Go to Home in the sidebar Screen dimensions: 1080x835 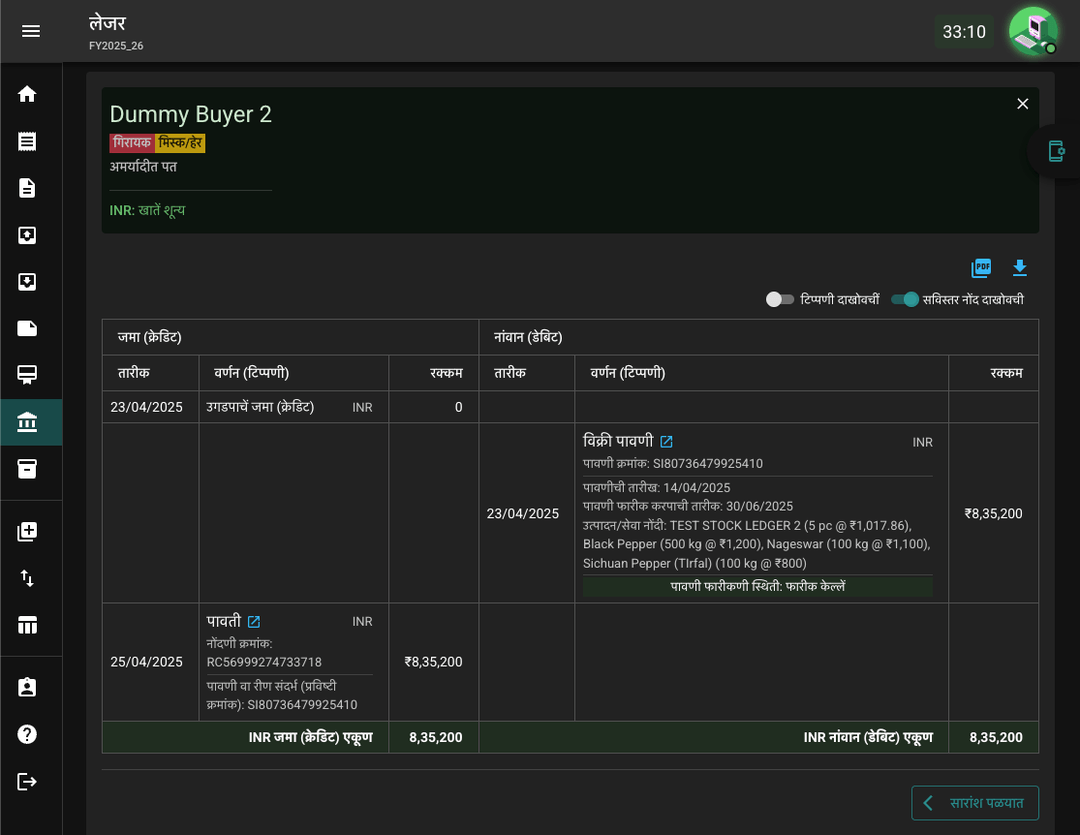[x=27, y=94]
